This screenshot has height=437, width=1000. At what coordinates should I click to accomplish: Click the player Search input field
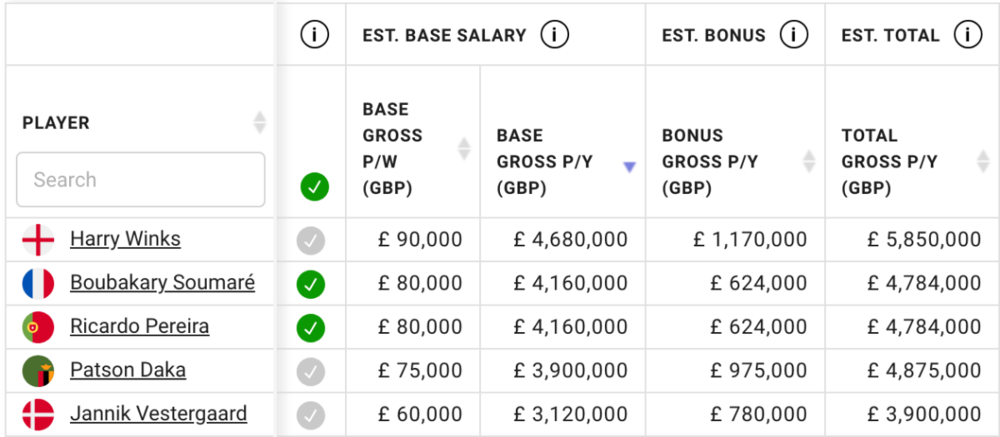pos(140,179)
